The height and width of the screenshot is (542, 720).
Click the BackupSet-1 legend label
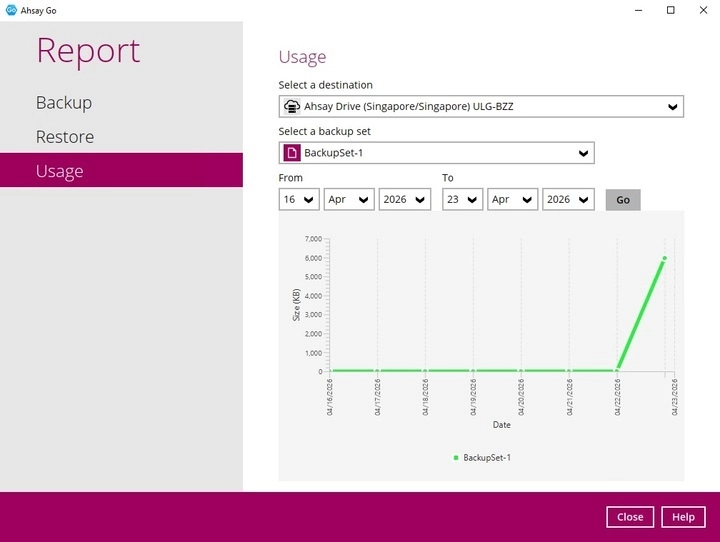(487, 458)
